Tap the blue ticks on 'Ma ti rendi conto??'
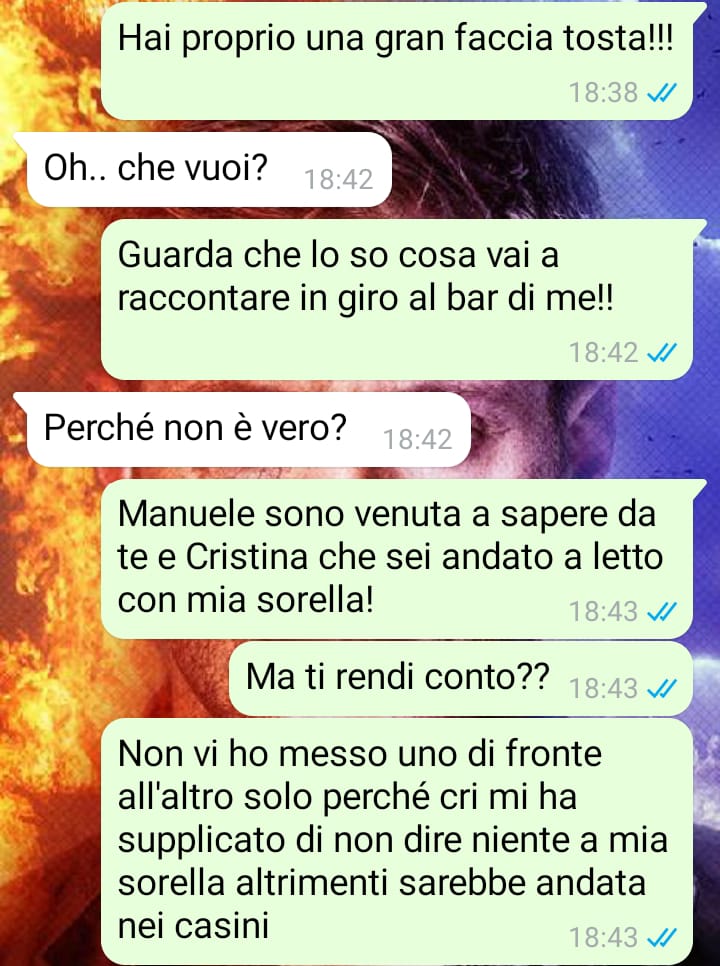Screen dimensions: 720x966 (662, 688)
